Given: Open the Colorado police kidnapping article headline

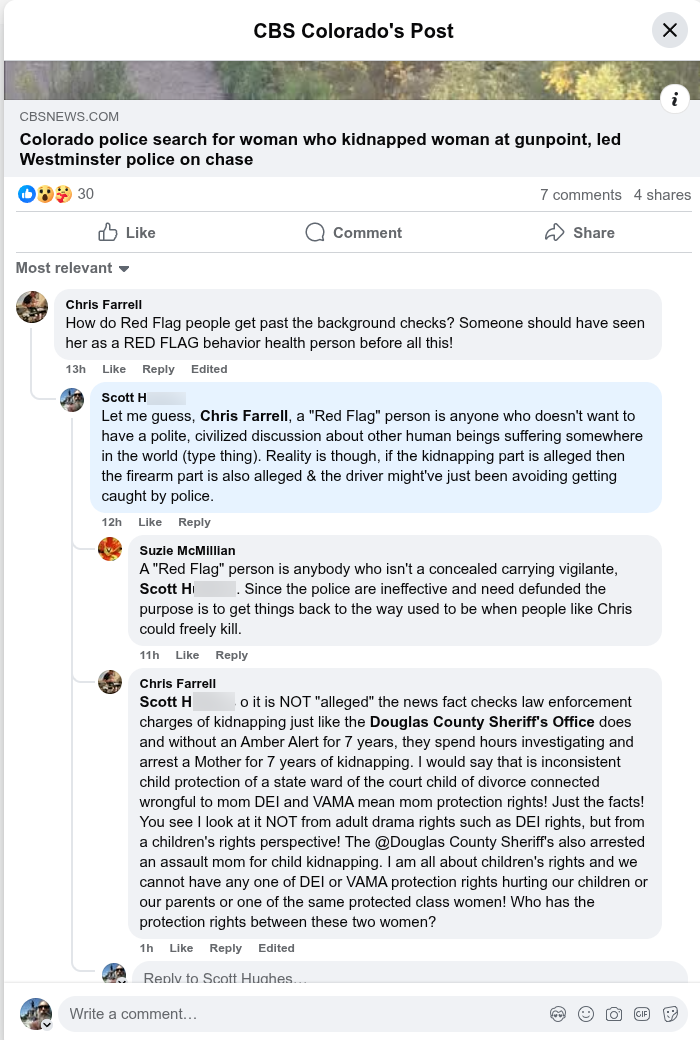Looking at the screenshot, I should coord(320,149).
